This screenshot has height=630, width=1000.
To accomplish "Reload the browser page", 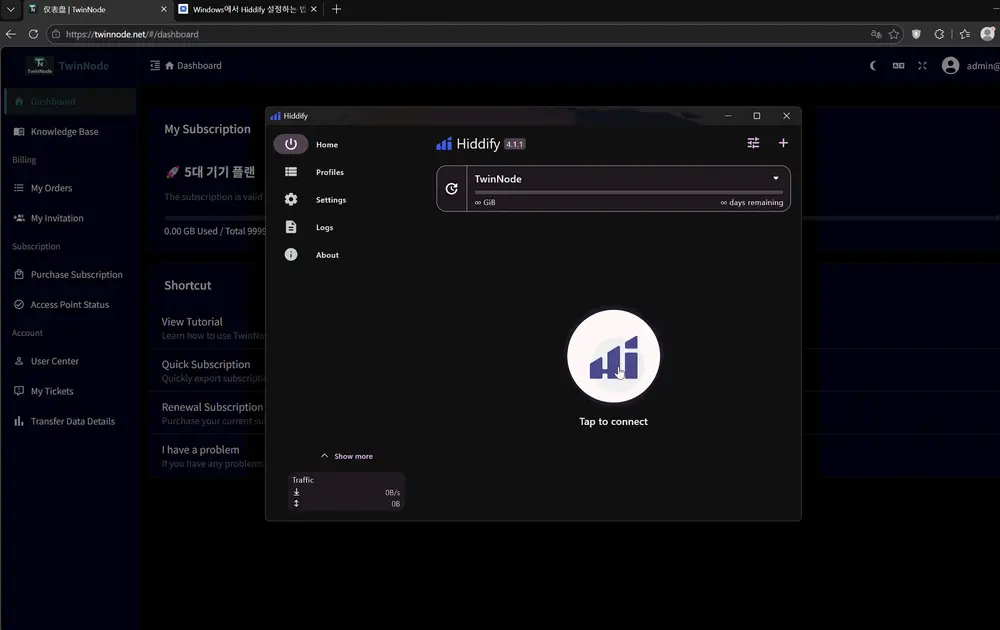I will pos(33,34).
